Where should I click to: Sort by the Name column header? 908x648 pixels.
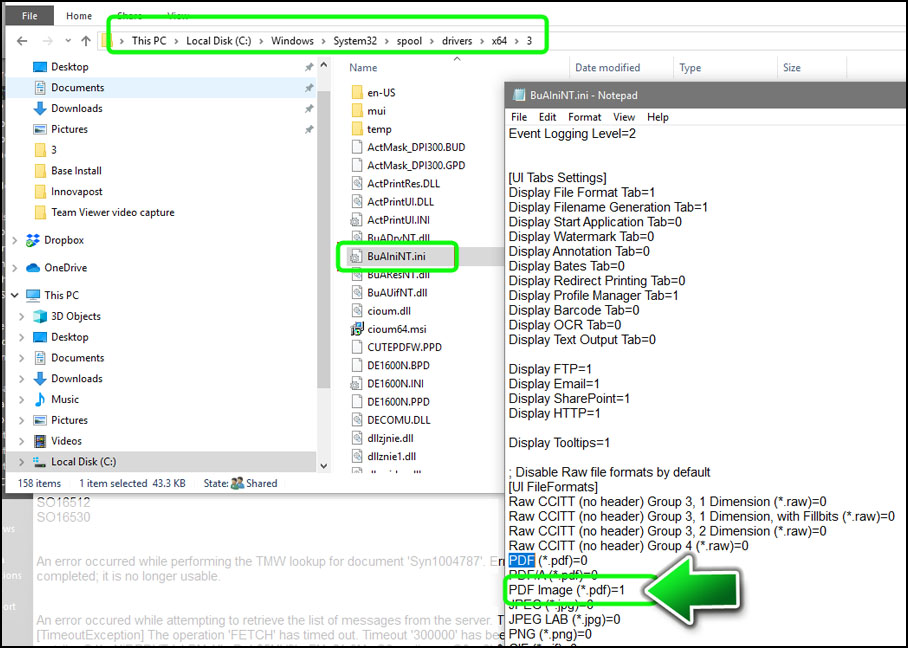pos(364,68)
